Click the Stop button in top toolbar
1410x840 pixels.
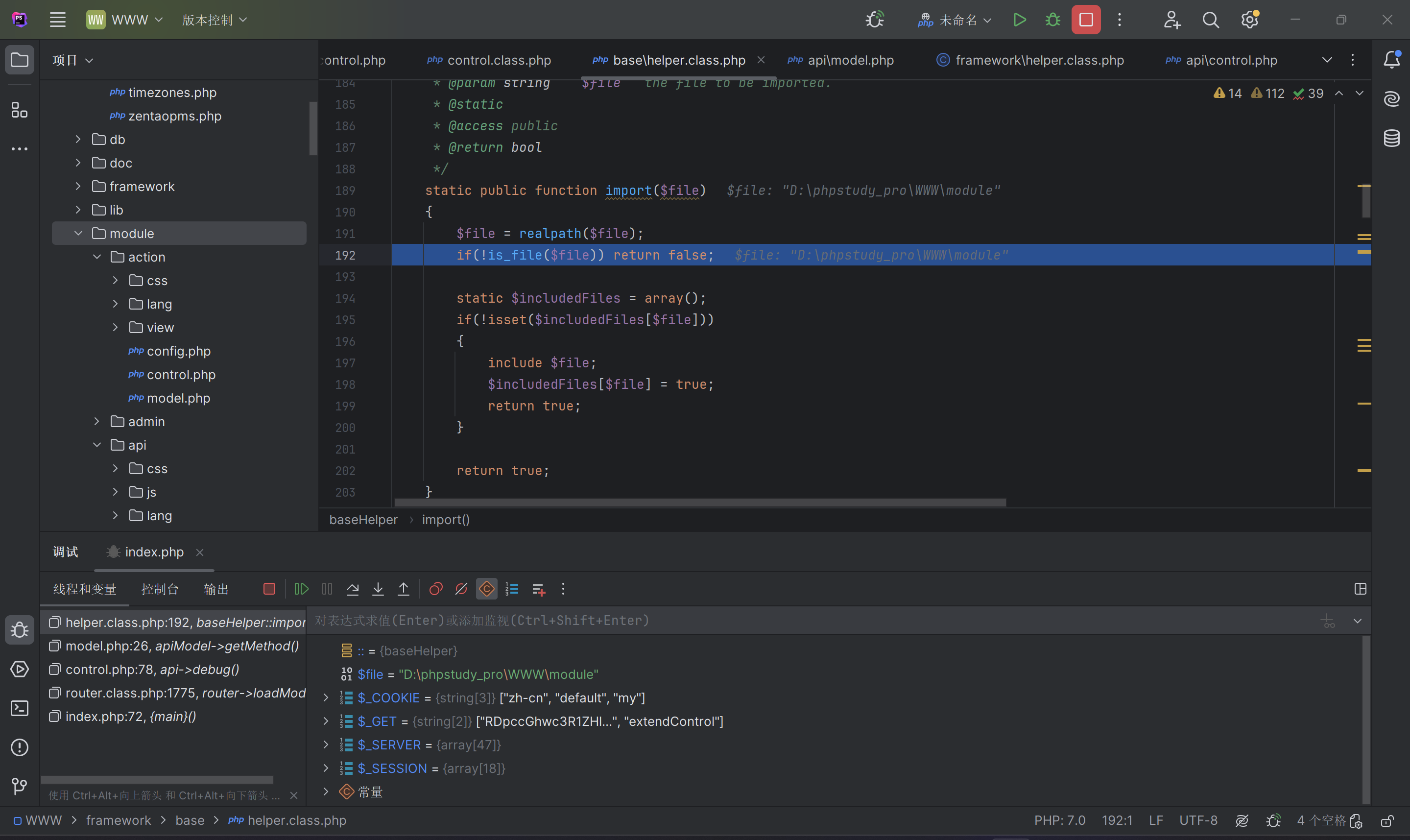(1086, 20)
